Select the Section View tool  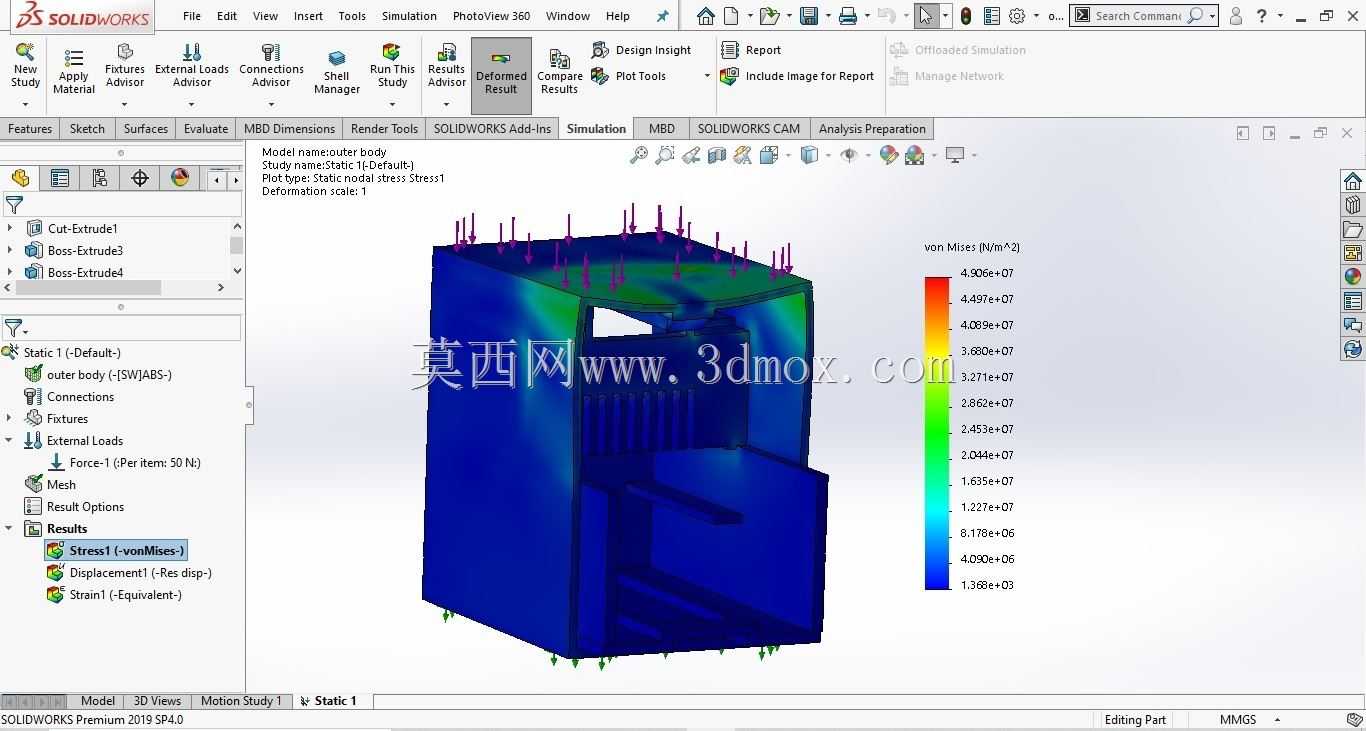716,155
